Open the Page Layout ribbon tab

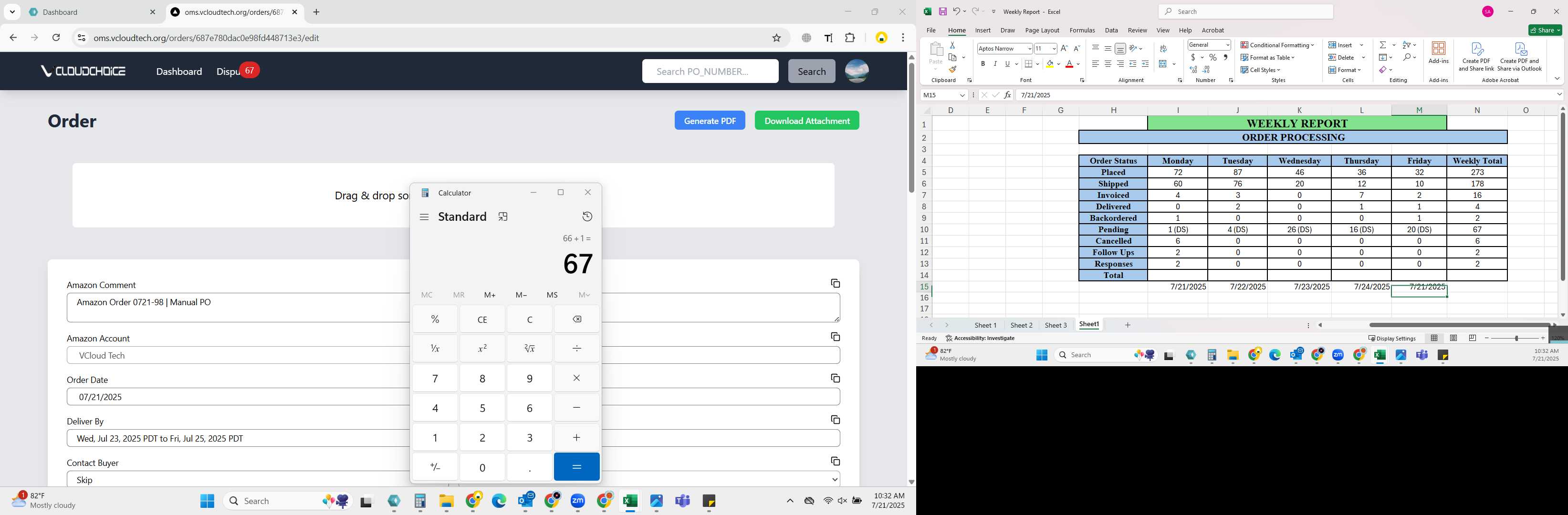pos(1042,31)
